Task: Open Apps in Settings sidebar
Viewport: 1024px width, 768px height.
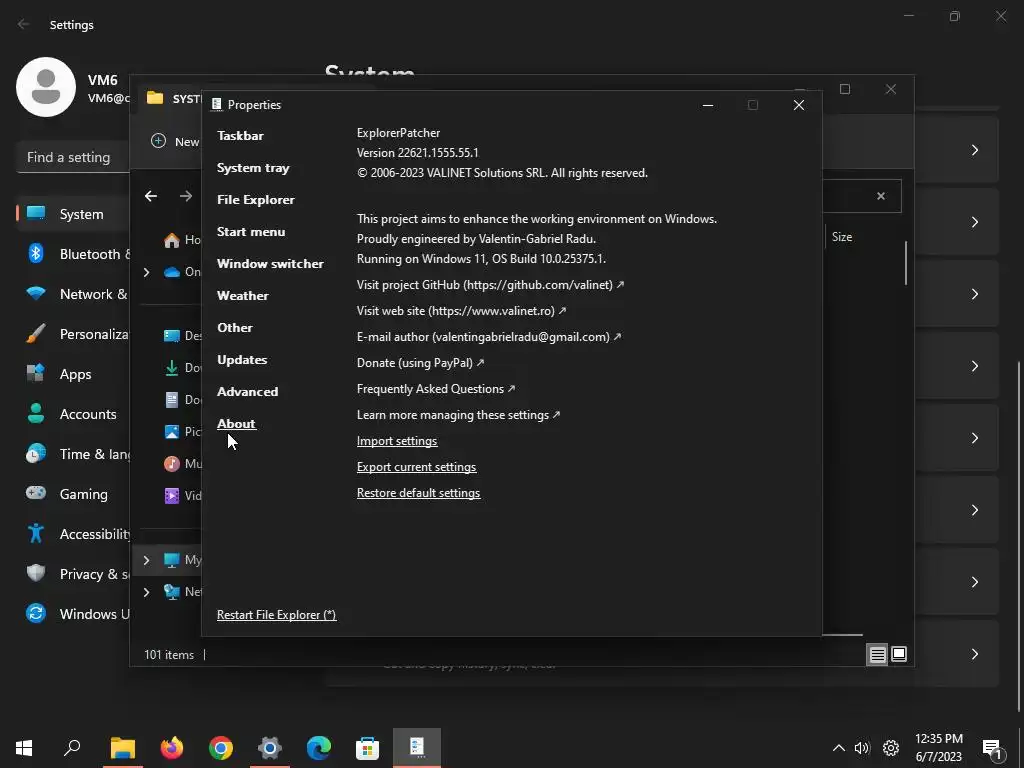Action: pos(73,374)
